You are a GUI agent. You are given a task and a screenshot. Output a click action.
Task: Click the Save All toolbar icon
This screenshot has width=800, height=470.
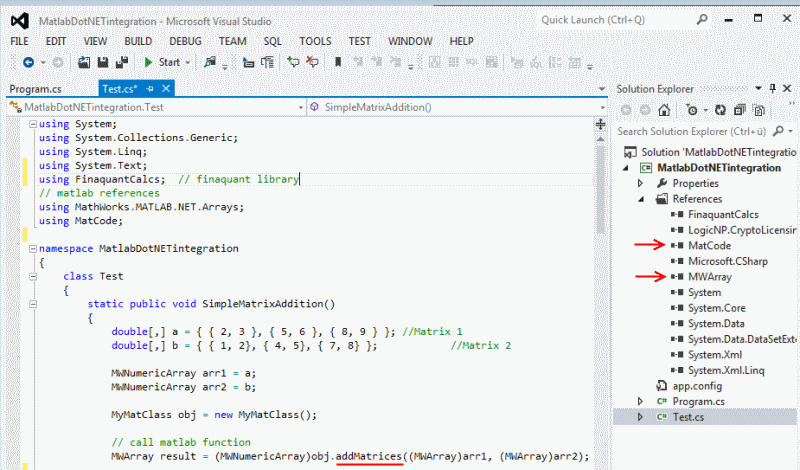tap(121, 62)
